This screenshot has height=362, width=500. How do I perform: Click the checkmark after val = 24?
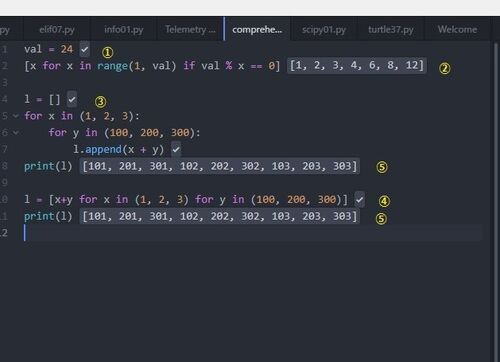click(85, 50)
